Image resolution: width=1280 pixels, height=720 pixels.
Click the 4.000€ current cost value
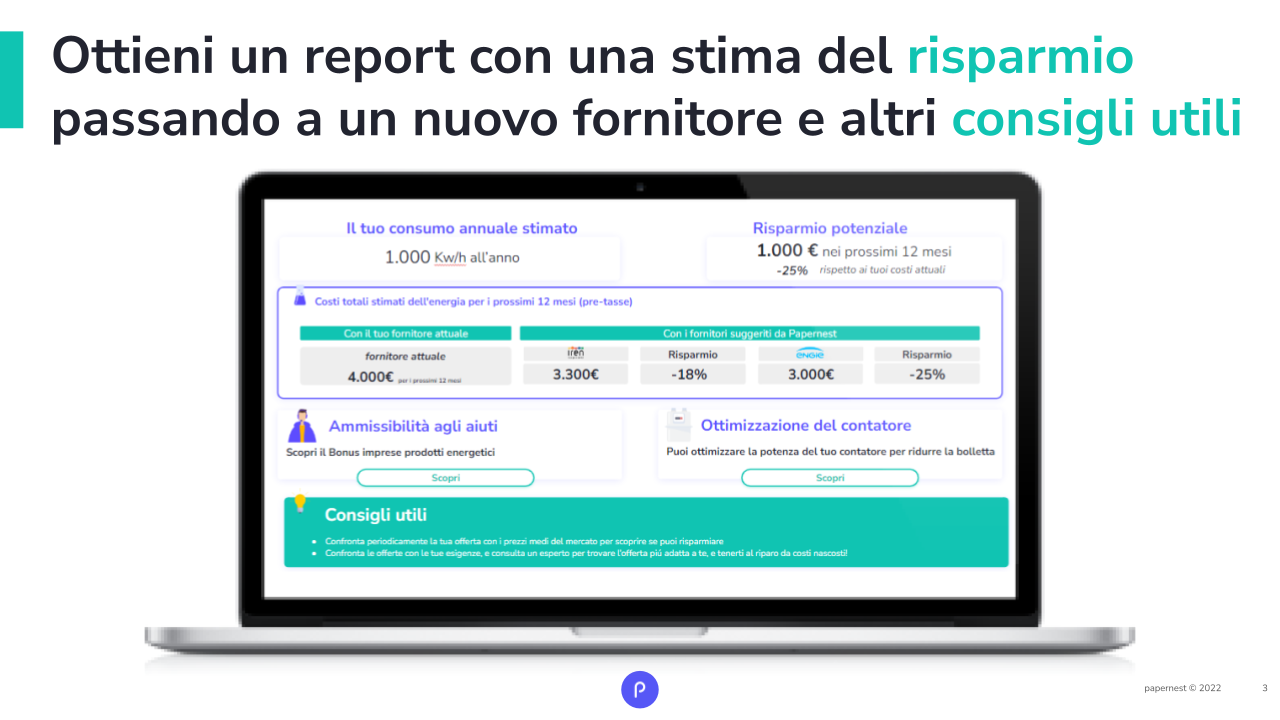tap(370, 377)
